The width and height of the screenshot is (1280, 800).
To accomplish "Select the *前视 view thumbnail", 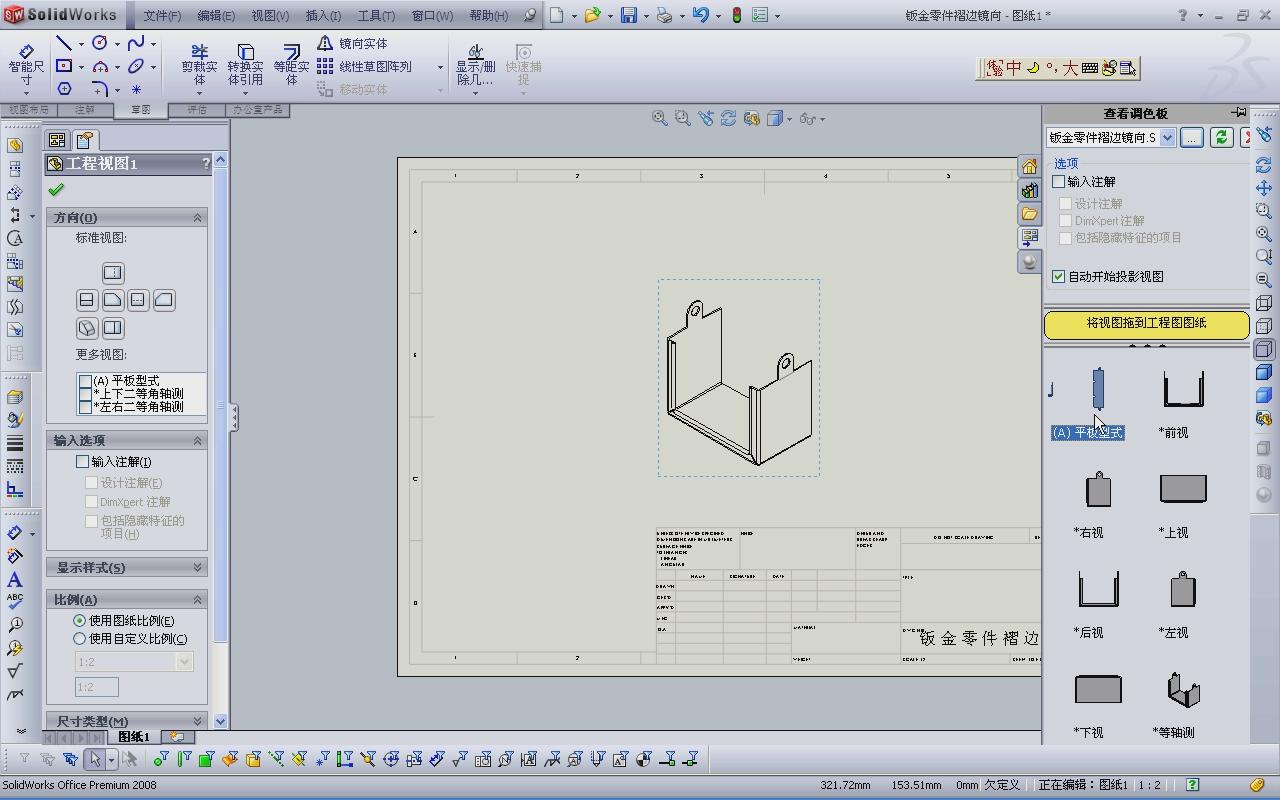I will pos(1183,389).
